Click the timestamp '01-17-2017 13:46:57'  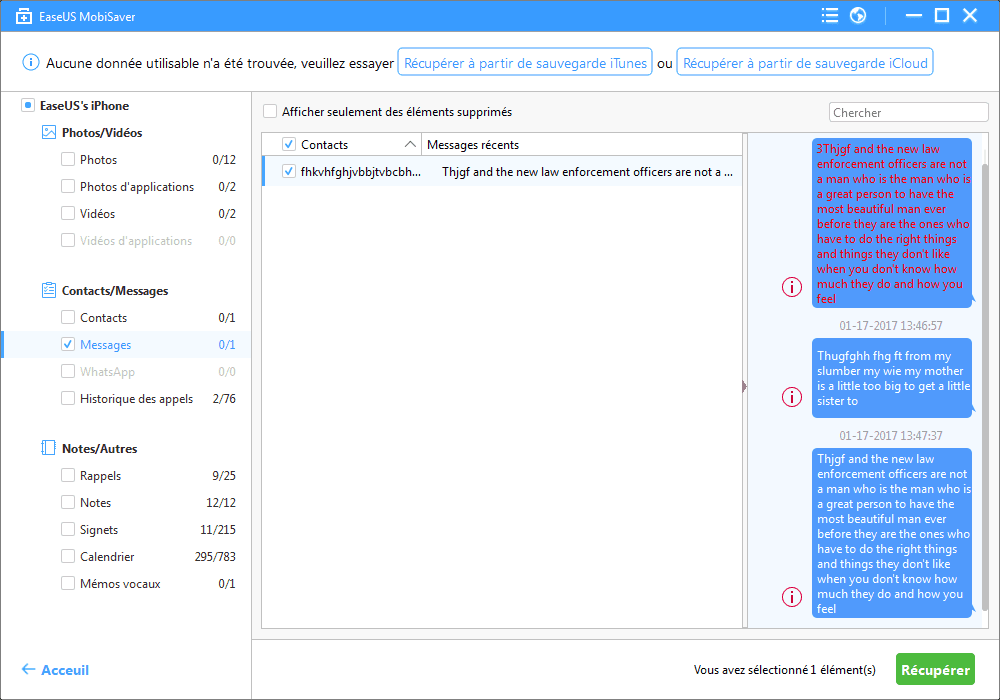pyautogui.click(x=890, y=325)
